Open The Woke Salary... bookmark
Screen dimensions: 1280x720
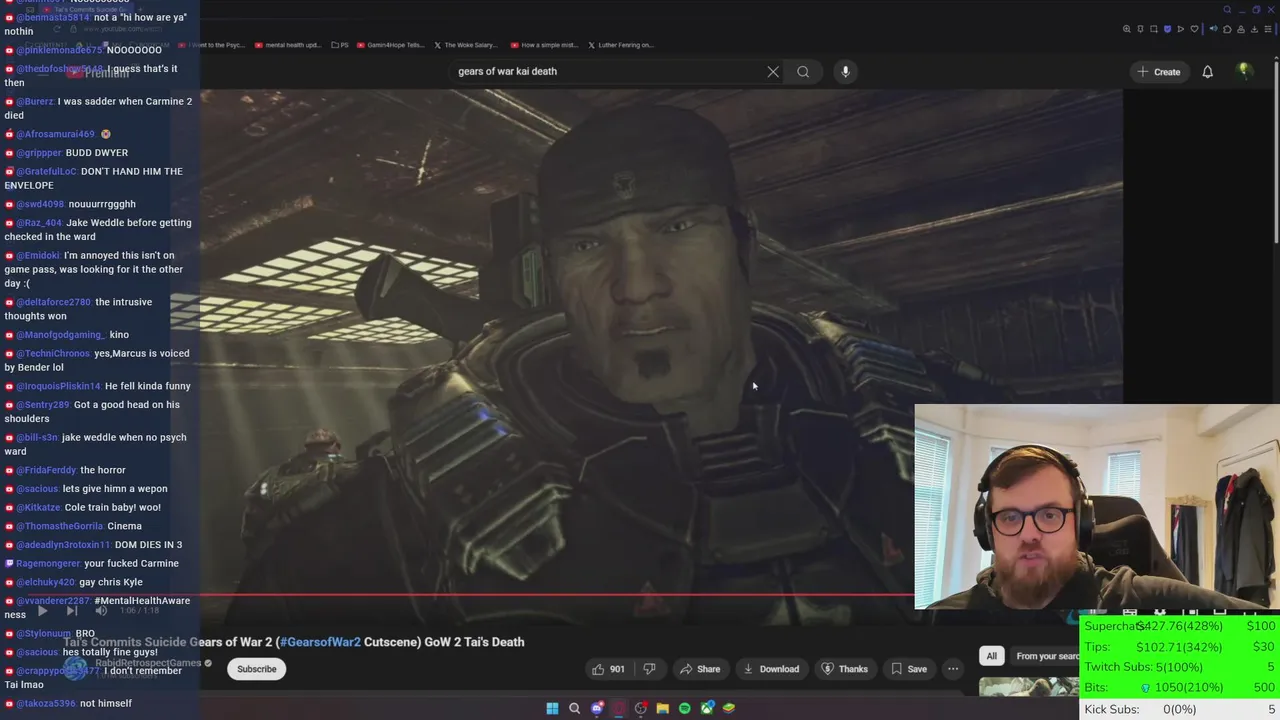click(x=465, y=45)
